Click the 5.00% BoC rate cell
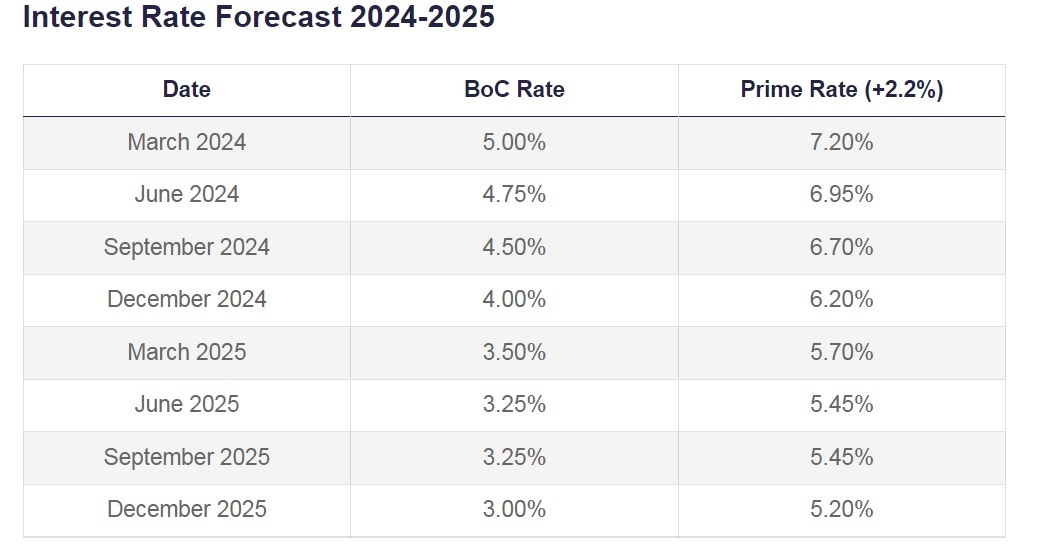Screen dimensions: 1060x560 tap(514, 142)
